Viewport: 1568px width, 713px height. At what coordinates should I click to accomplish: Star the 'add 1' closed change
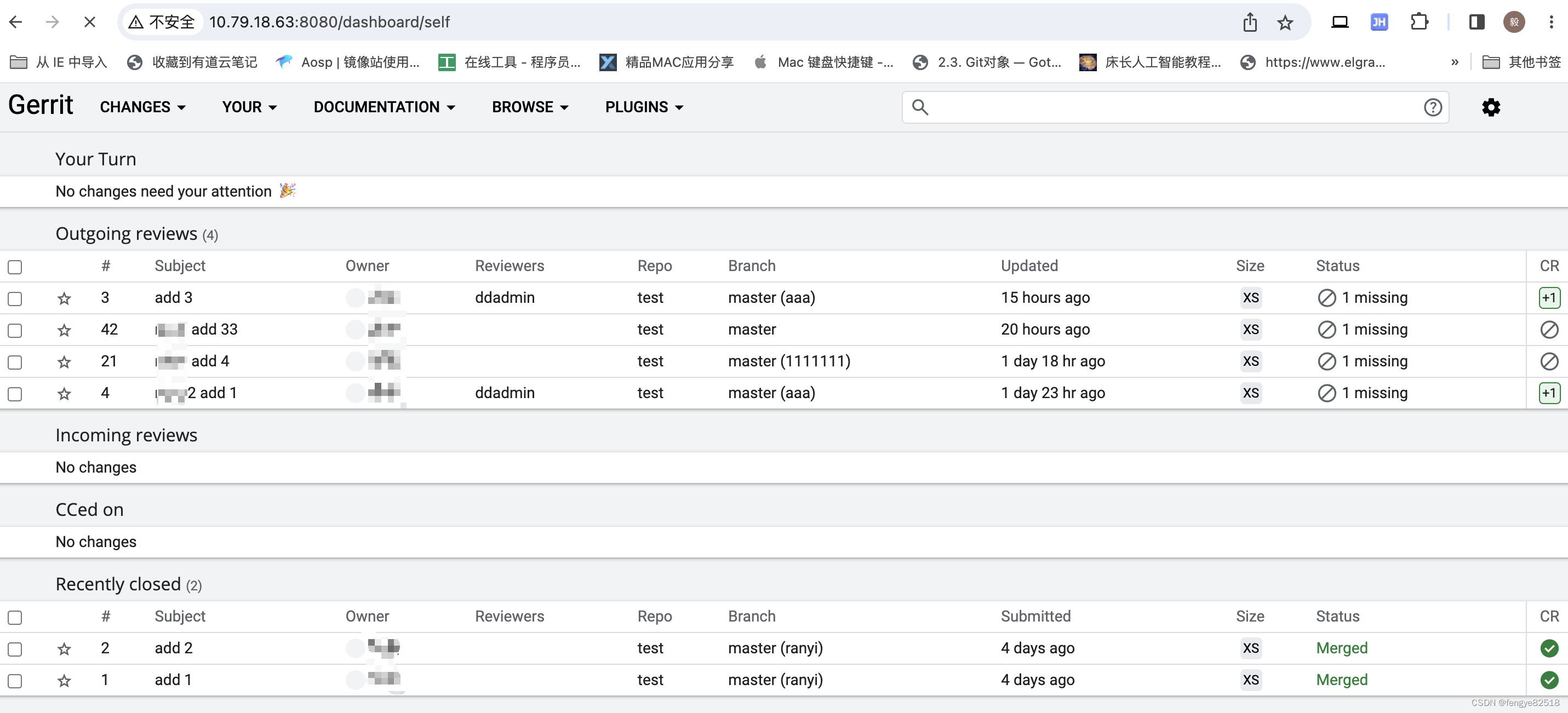[64, 680]
